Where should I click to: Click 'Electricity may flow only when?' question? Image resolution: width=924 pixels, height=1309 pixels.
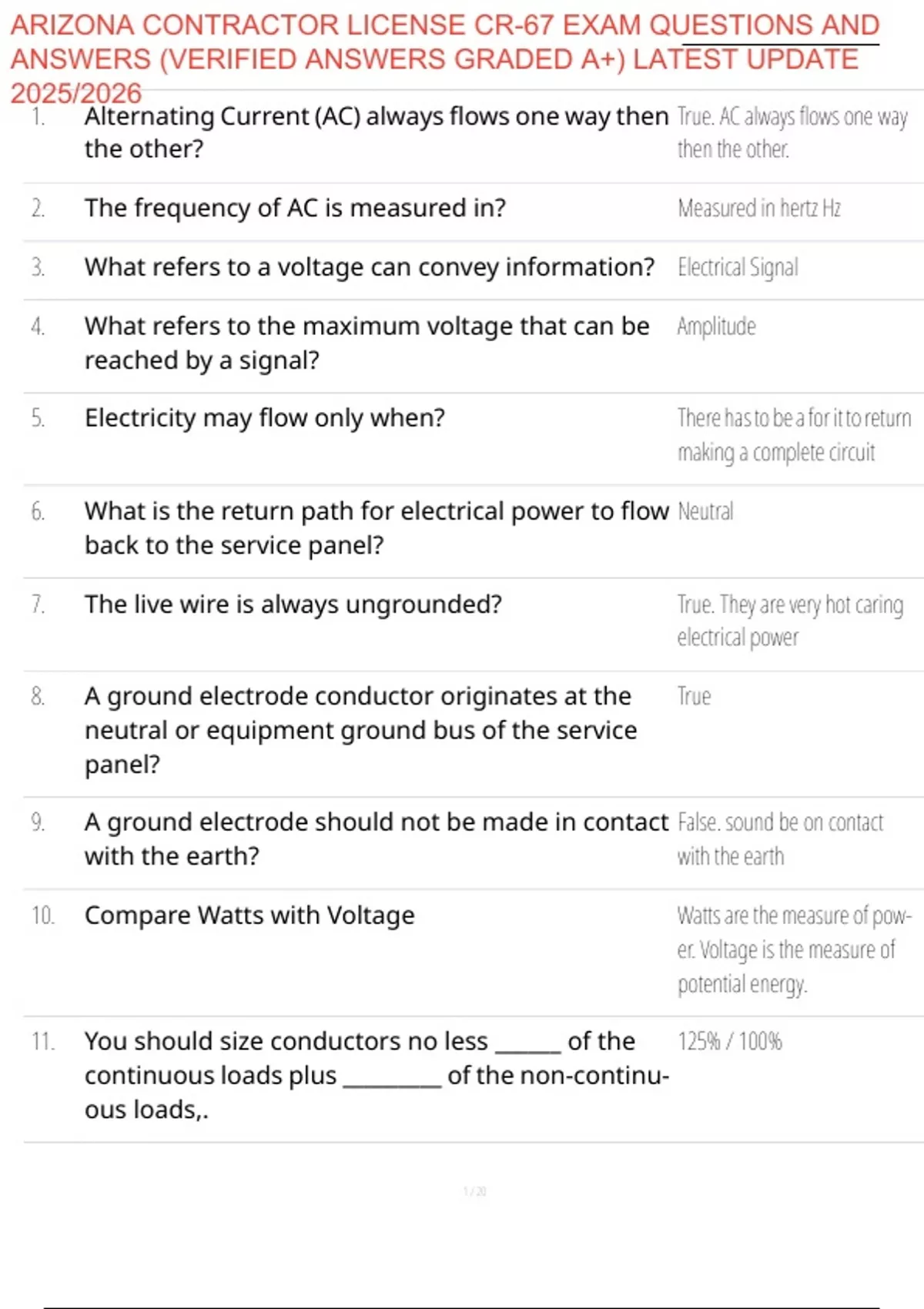[264, 417]
